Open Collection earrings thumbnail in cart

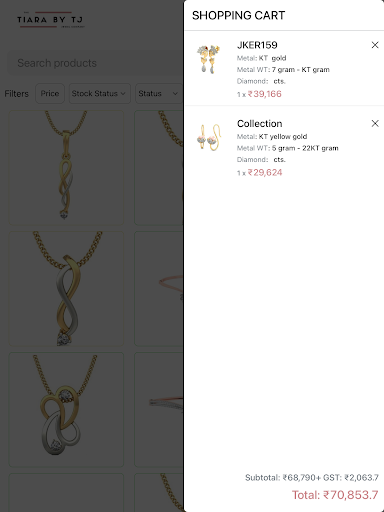tap(209, 137)
